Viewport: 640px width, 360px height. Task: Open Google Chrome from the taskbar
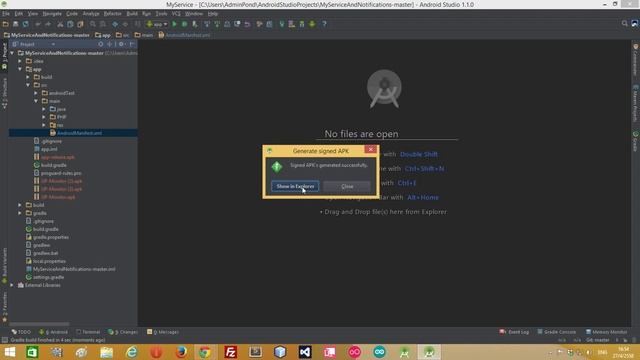coord(205,352)
